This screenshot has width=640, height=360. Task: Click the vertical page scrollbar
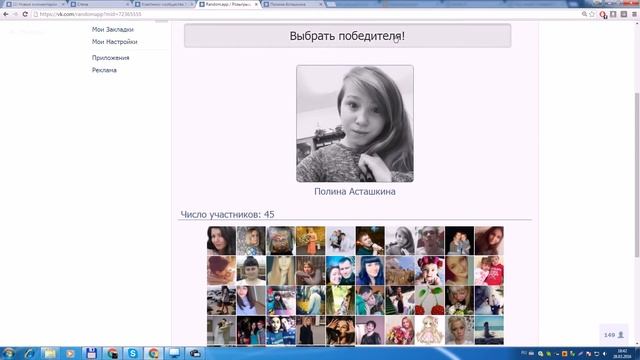637,175
